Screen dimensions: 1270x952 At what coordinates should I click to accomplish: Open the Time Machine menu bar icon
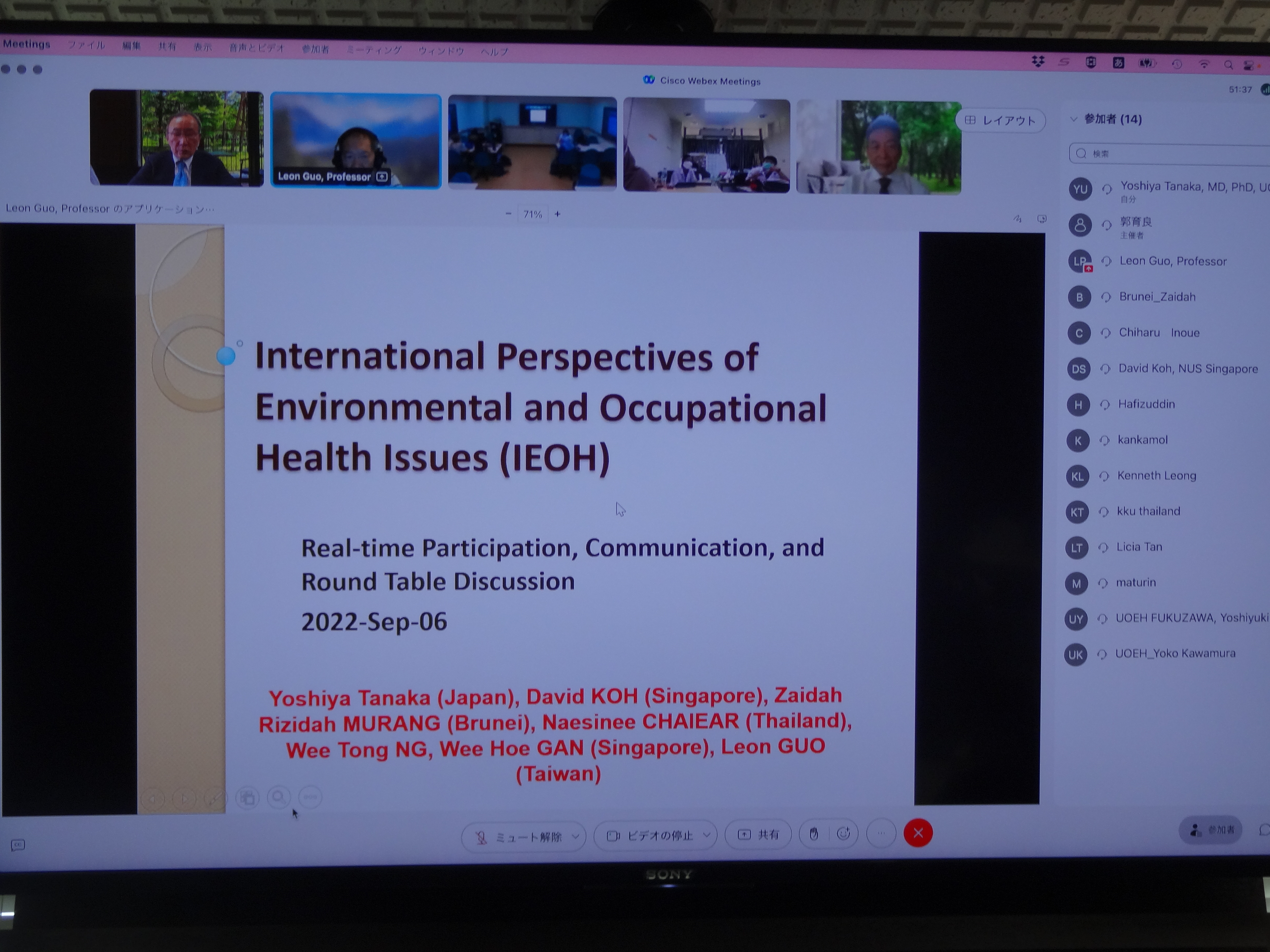tap(1176, 64)
